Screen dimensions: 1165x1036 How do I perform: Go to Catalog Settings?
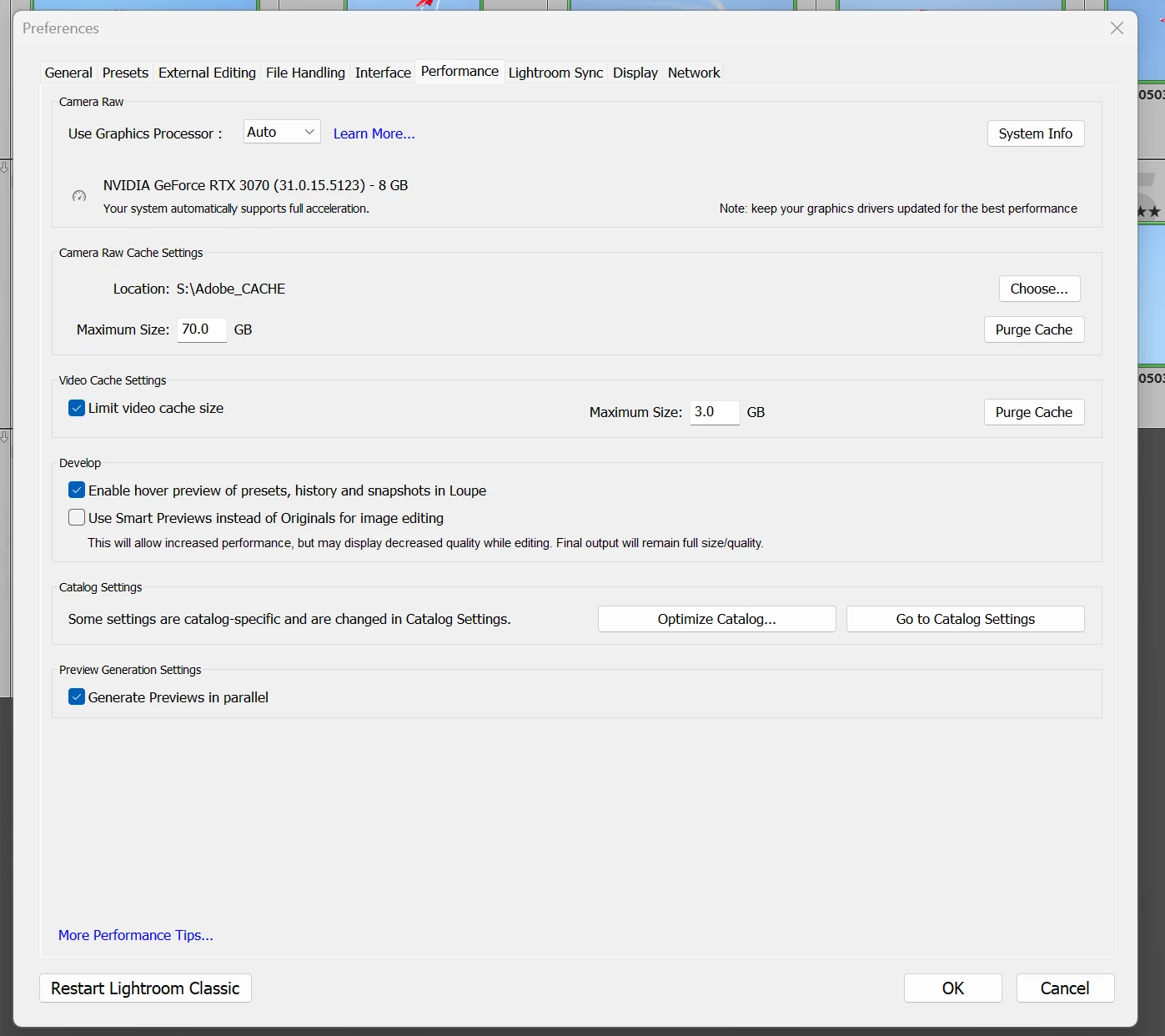(966, 619)
